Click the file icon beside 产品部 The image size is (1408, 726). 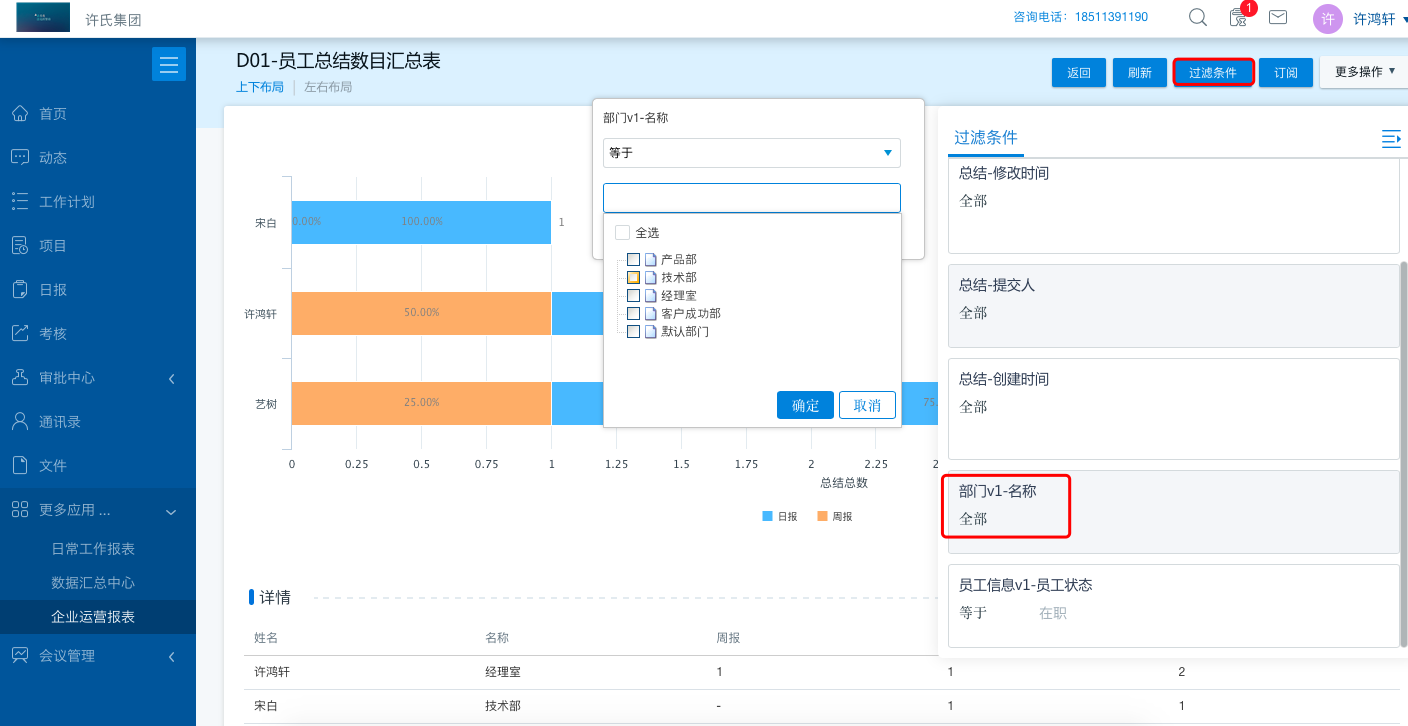click(x=651, y=260)
